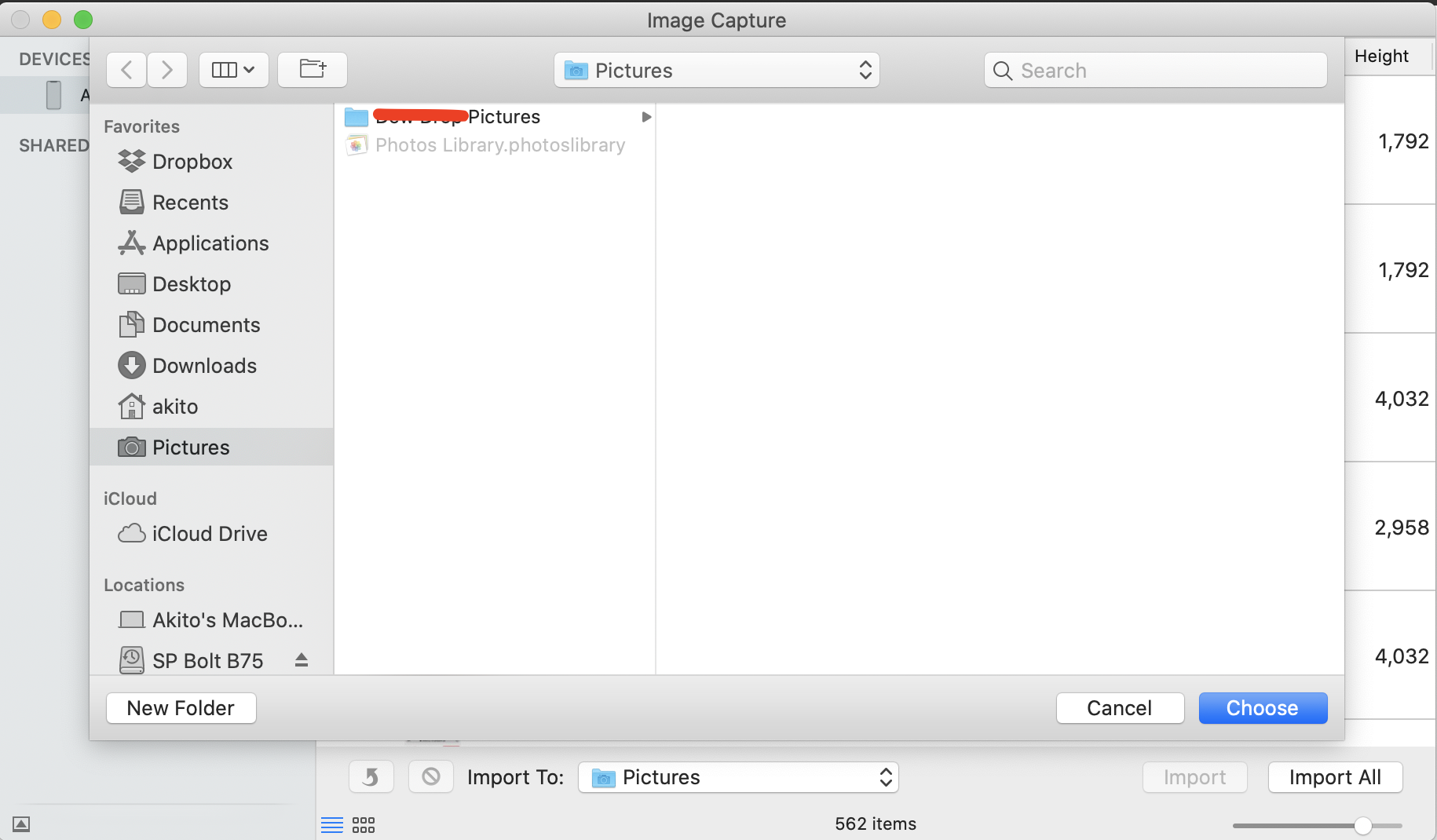Toggle device info panel icon at bottom-left
This screenshot has width=1437, height=840.
coord(21,824)
